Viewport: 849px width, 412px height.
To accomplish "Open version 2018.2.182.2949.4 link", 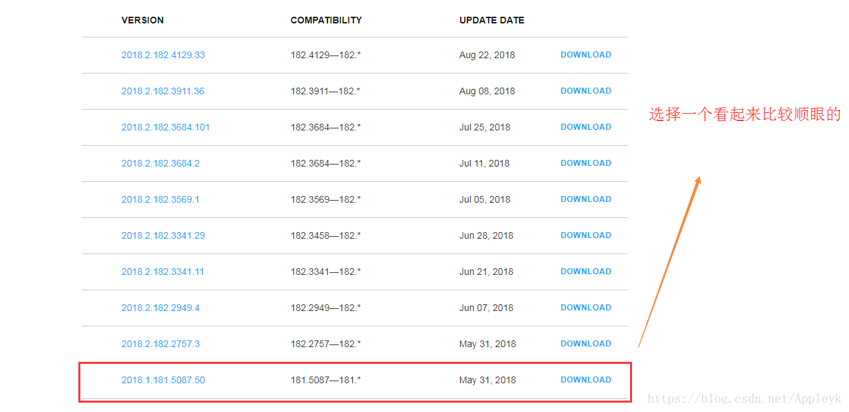I will [160, 308].
